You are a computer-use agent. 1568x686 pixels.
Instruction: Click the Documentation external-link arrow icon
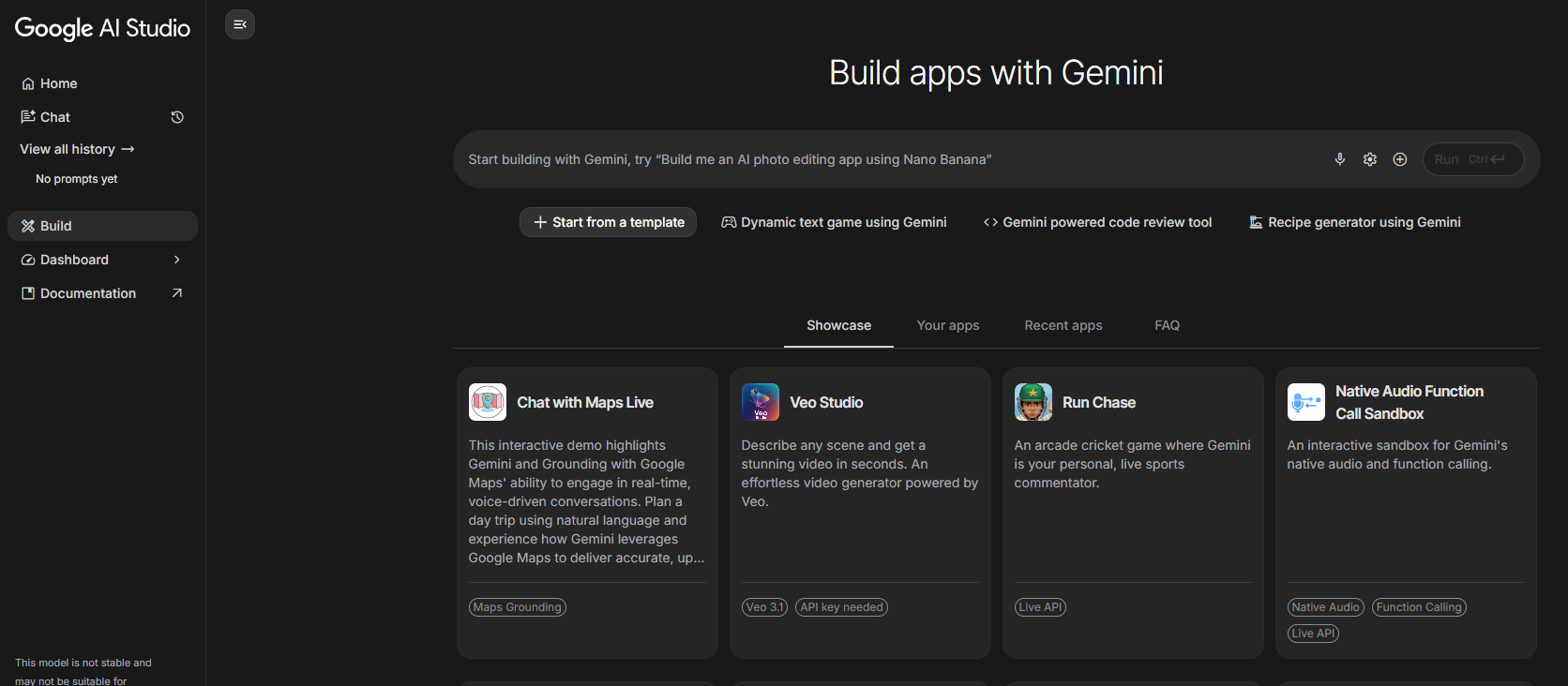(x=177, y=293)
